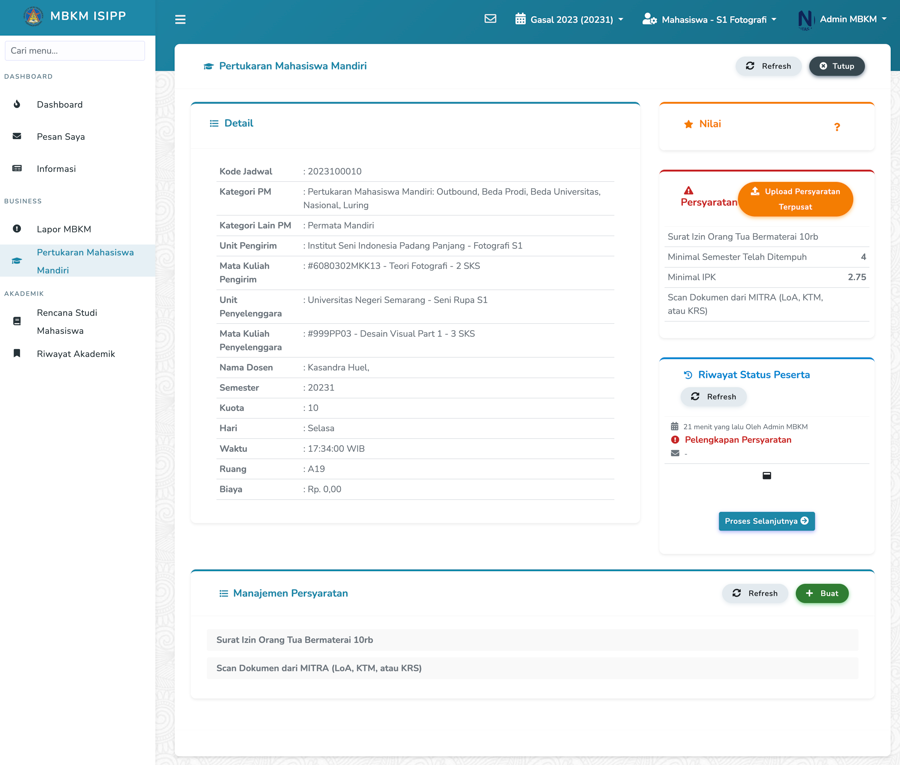
Task: Click Proses Selanjutnya button
Action: click(x=766, y=521)
